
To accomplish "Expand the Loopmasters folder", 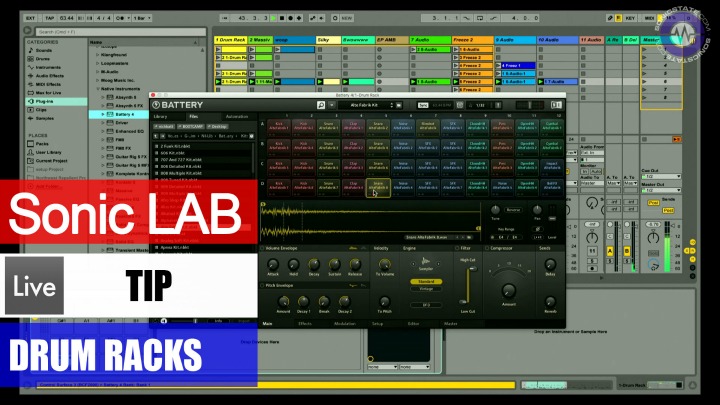I will pyautogui.click(x=98, y=63).
